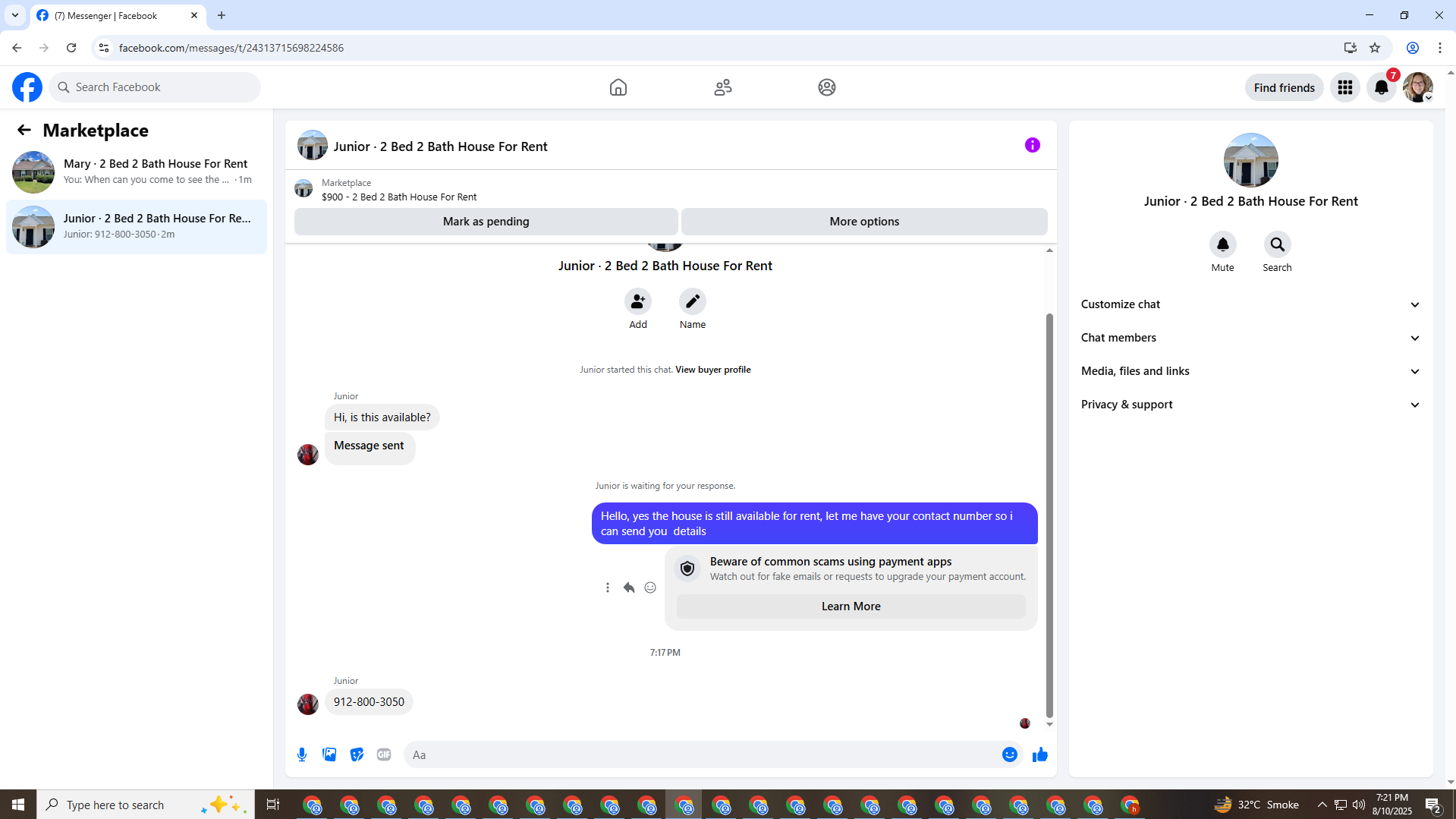This screenshot has height=819, width=1456.
Task: Expand Chat members section
Action: pyautogui.click(x=1250, y=338)
